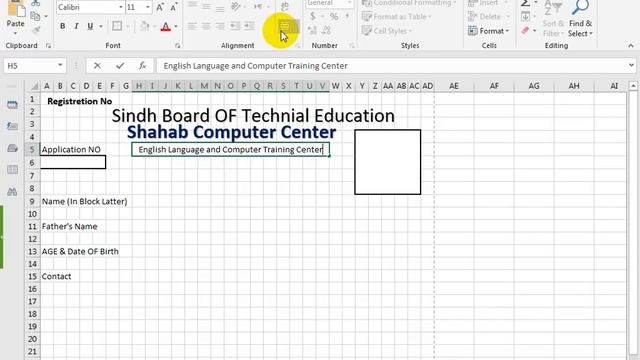
Task: Apply the red Font Color
Action: [165, 27]
